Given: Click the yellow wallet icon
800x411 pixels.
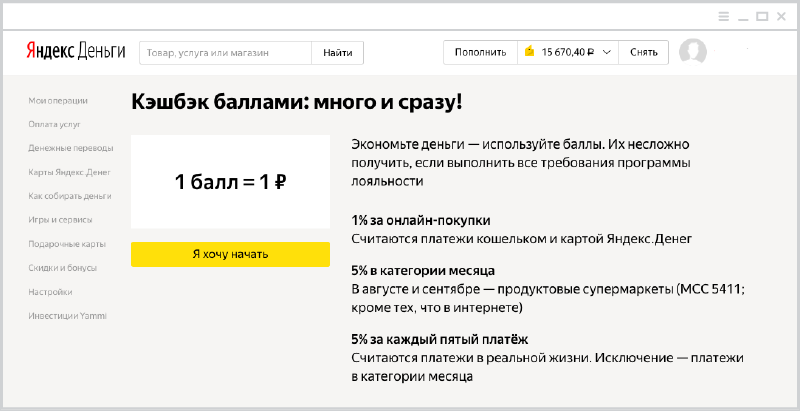Looking at the screenshot, I should [530, 51].
